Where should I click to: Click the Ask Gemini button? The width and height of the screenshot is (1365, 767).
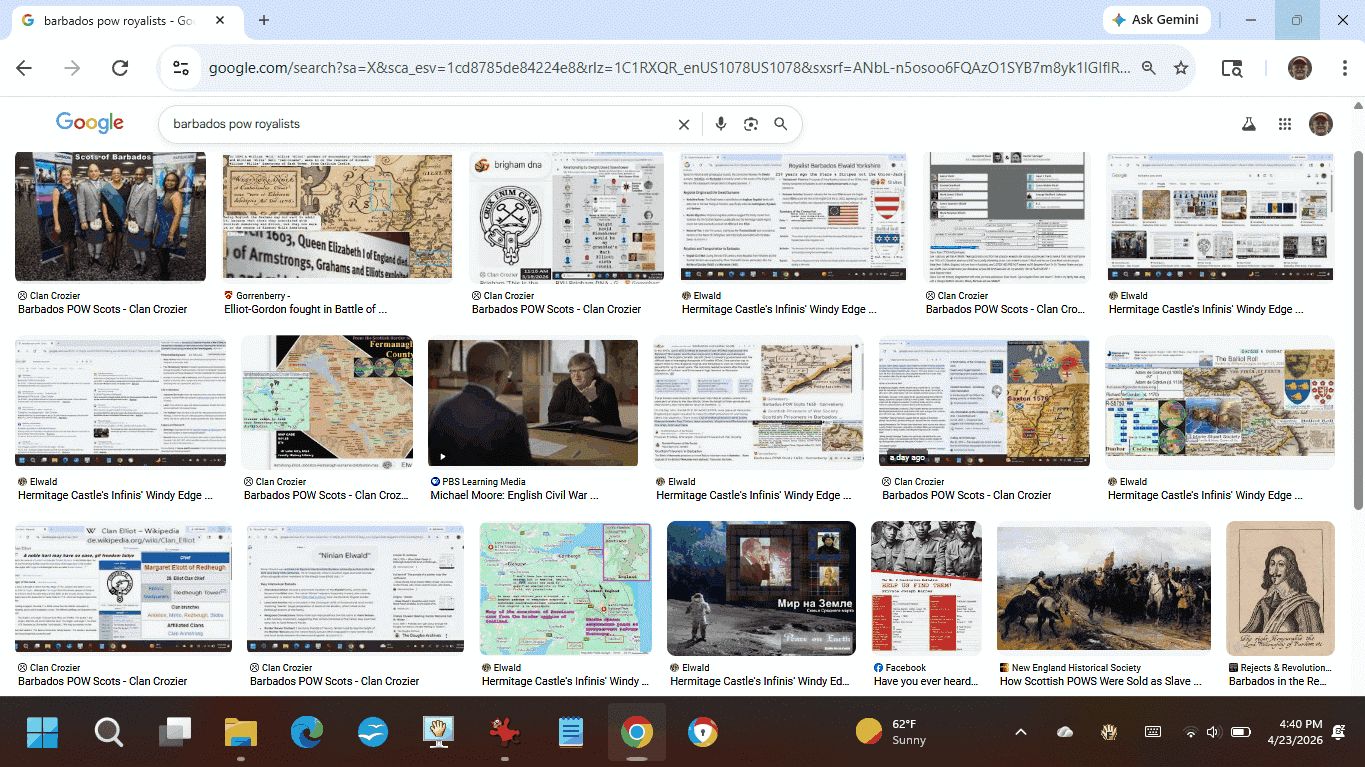click(1156, 20)
